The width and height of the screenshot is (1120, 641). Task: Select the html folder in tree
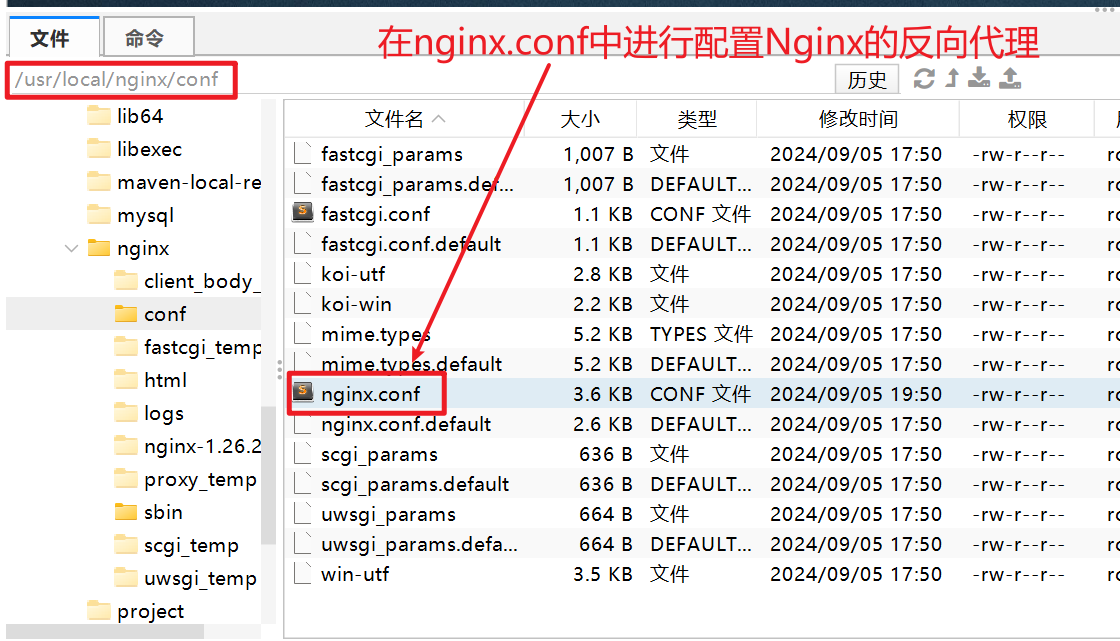(165, 381)
